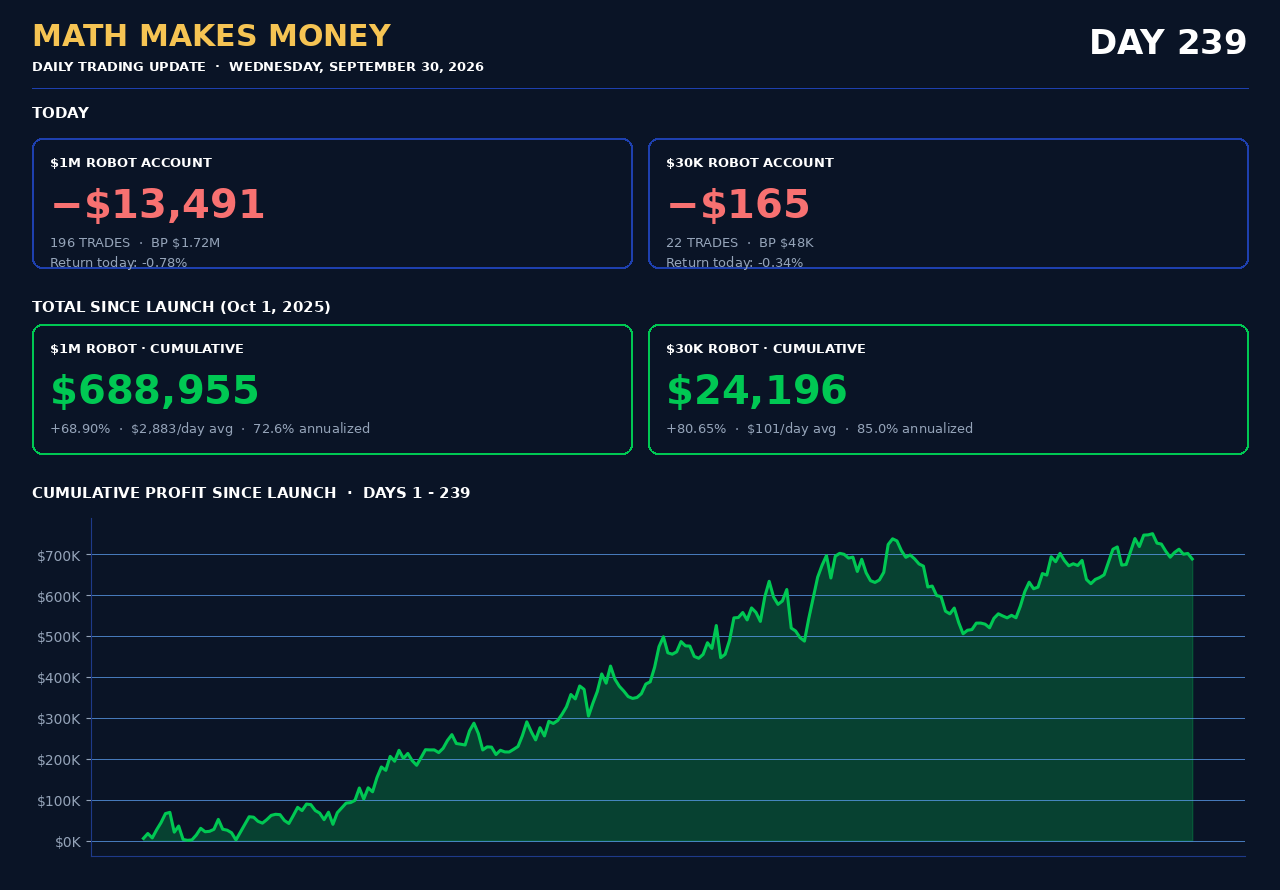Select the TODAY section heading

[x=60, y=114]
